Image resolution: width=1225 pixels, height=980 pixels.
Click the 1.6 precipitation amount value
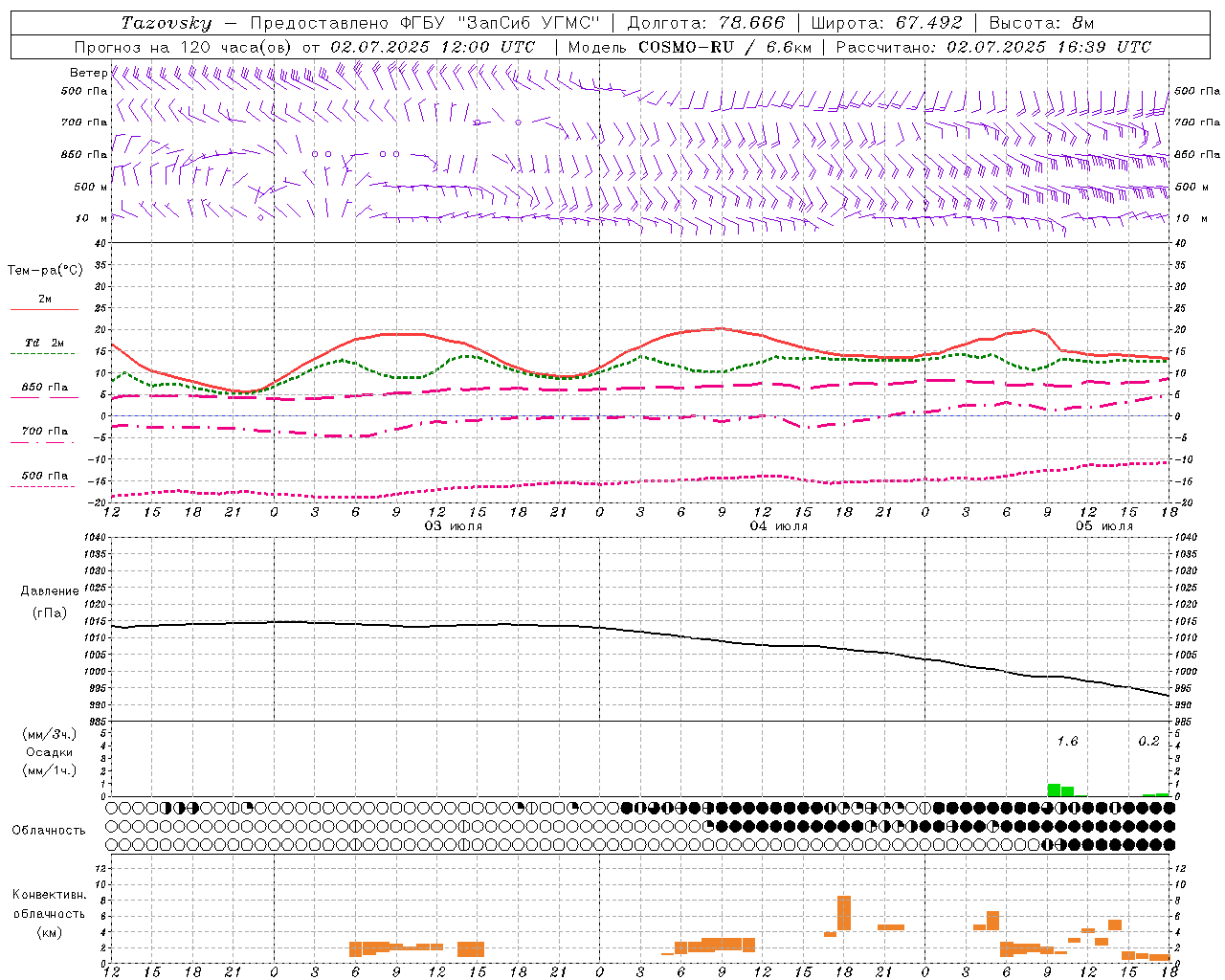(x=1067, y=741)
